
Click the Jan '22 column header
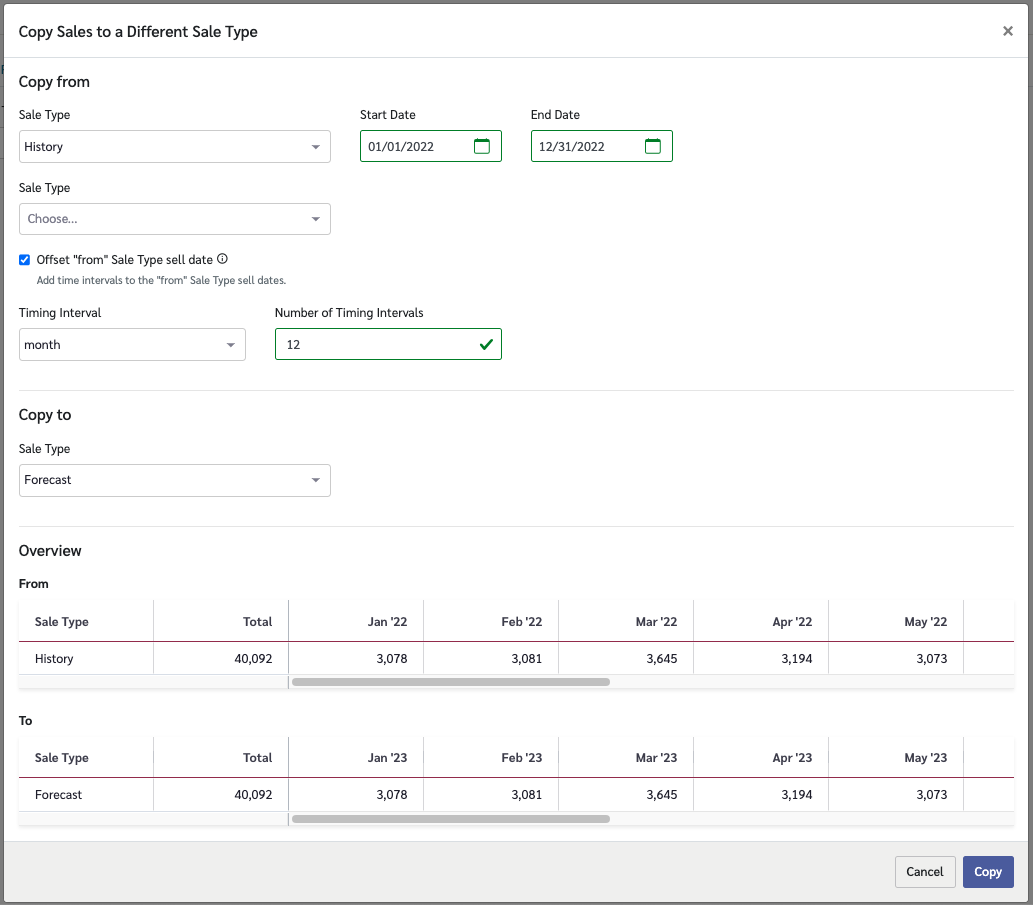356,622
